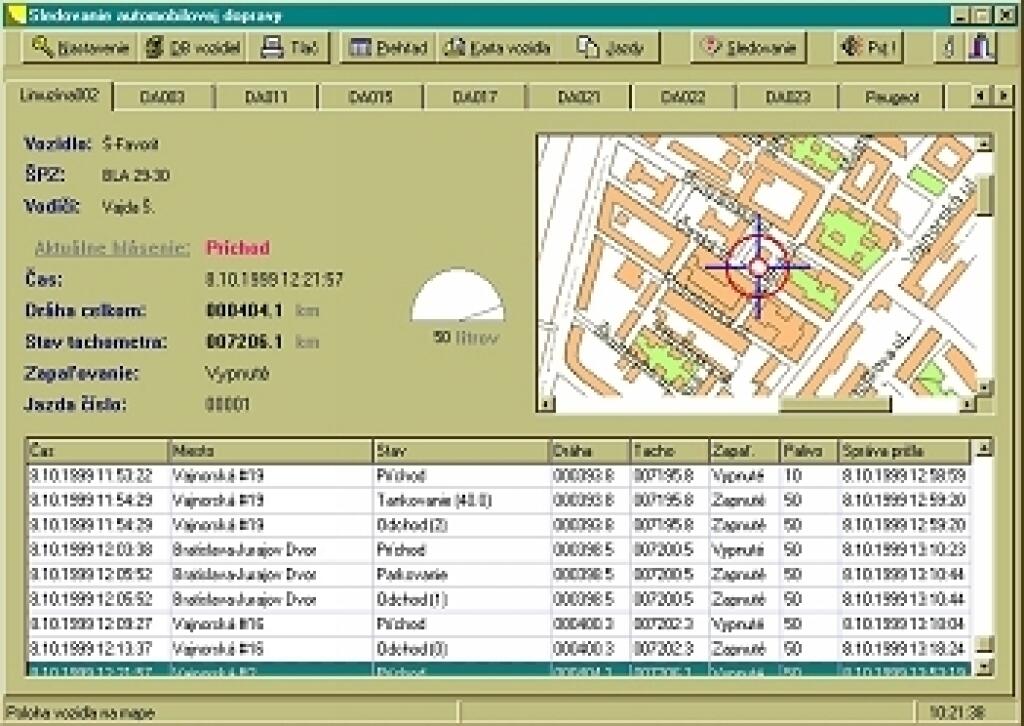Image resolution: width=1024 pixels, height=726 pixels.
Task: Click the 50 litrov fuel gauge
Action: tap(458, 295)
